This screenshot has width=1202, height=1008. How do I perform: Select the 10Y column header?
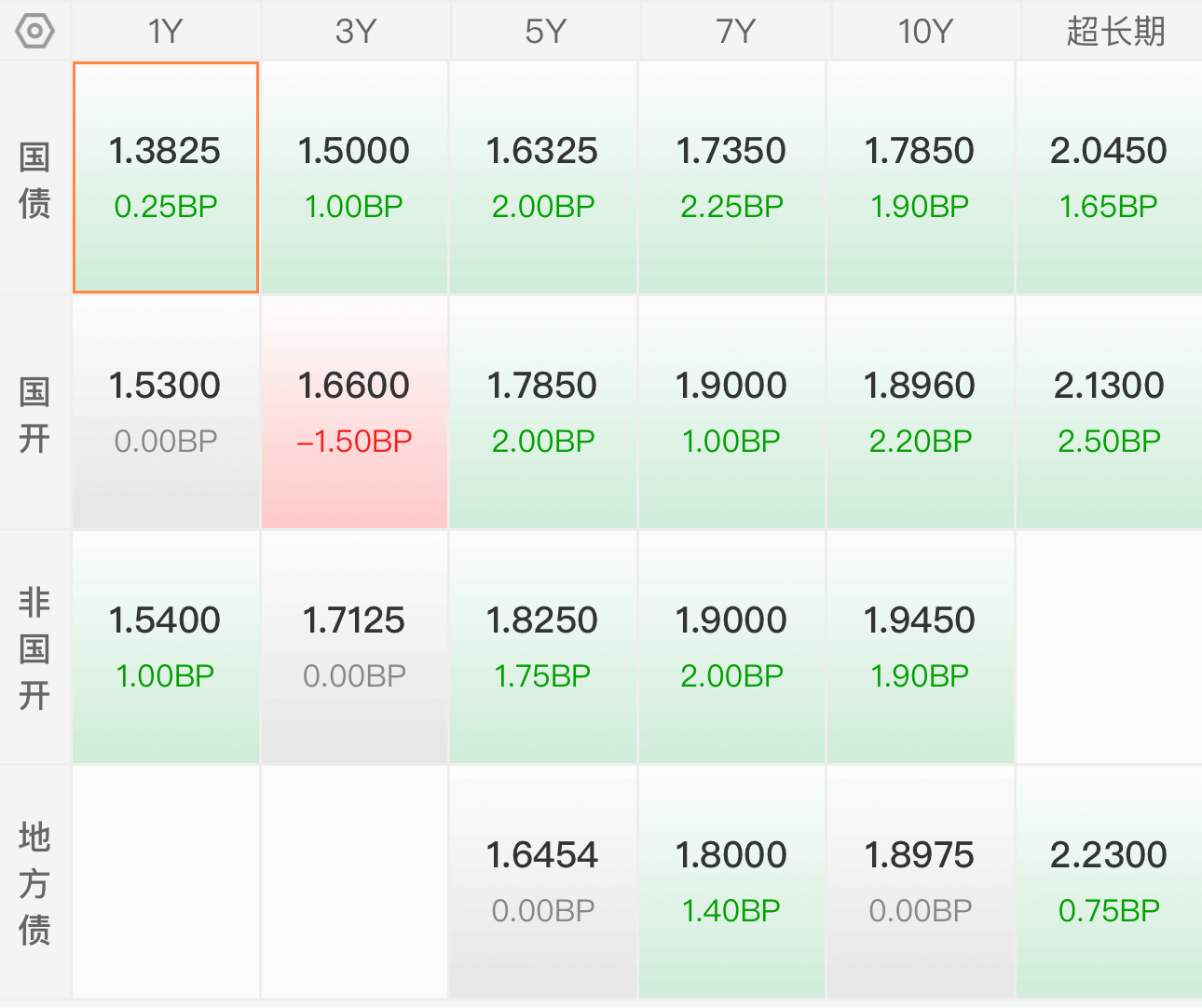924,31
